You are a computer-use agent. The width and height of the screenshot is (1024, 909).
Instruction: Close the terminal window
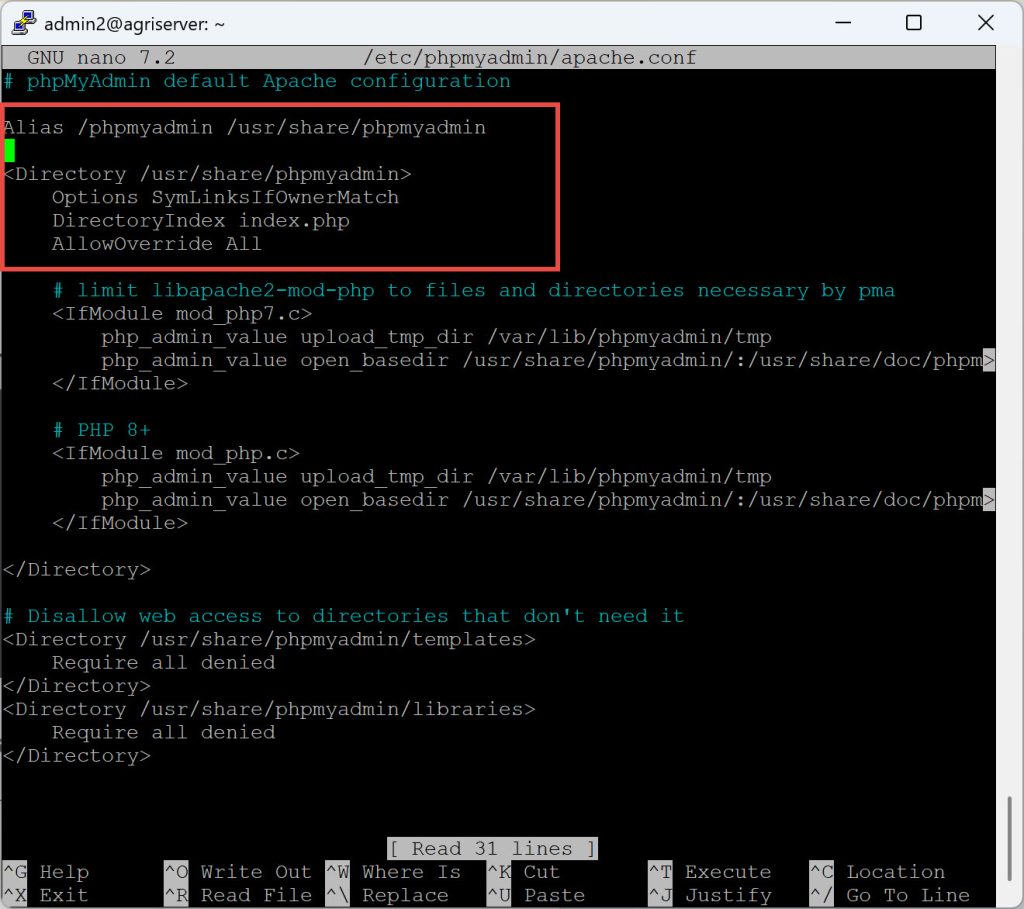pyautogui.click(x=985, y=23)
